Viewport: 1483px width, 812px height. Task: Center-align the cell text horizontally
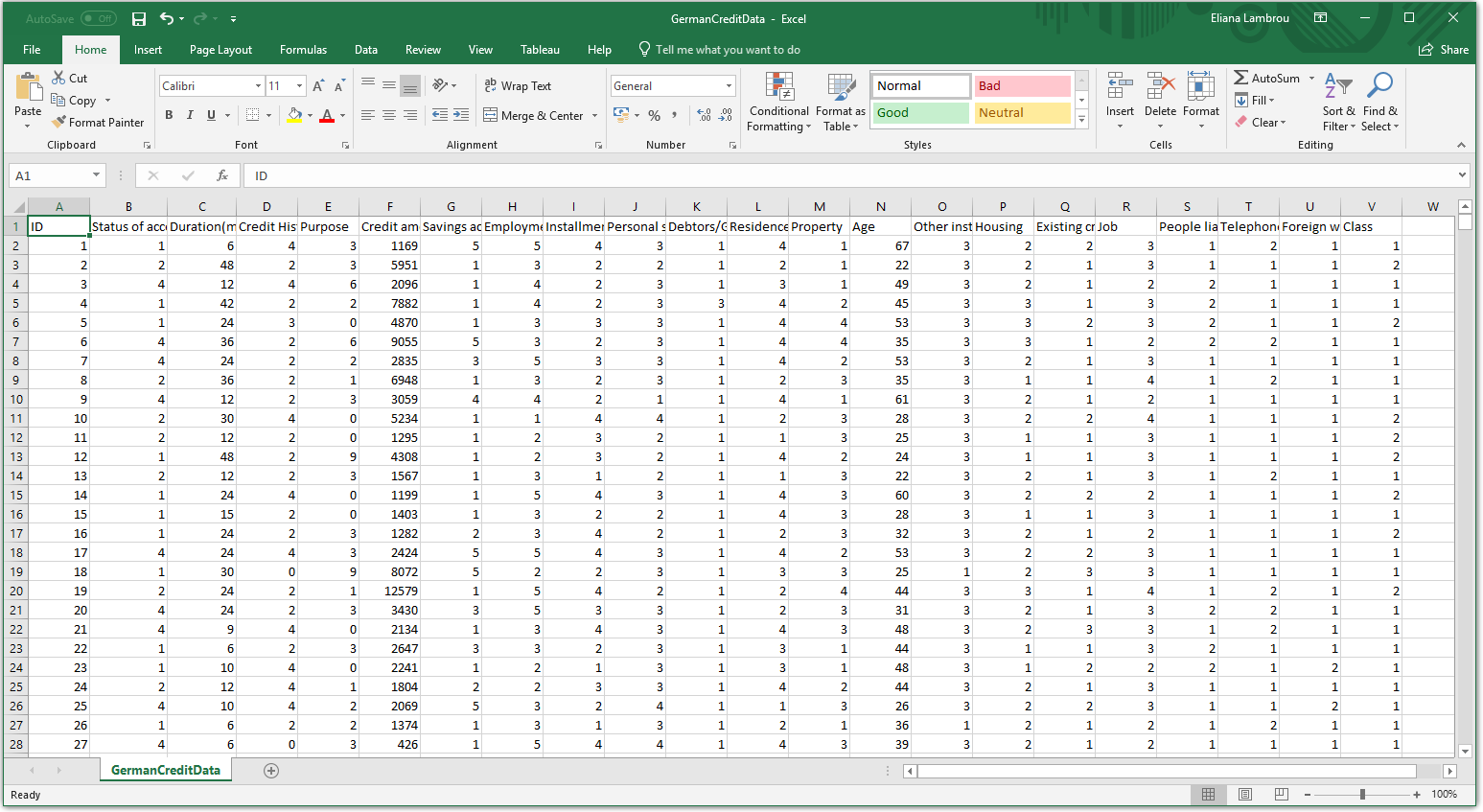[x=389, y=115]
